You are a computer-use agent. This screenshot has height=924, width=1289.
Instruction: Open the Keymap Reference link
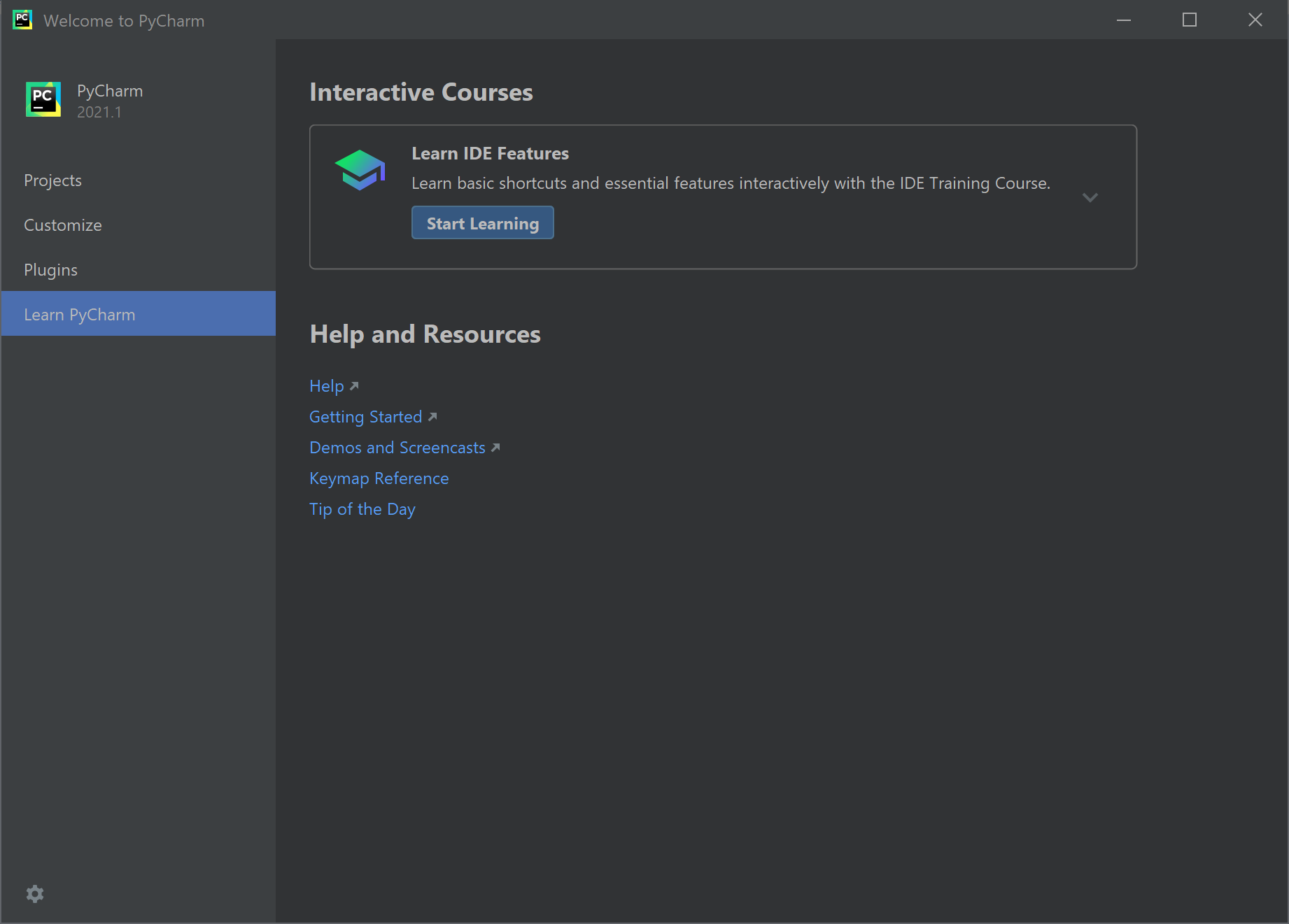[379, 478]
